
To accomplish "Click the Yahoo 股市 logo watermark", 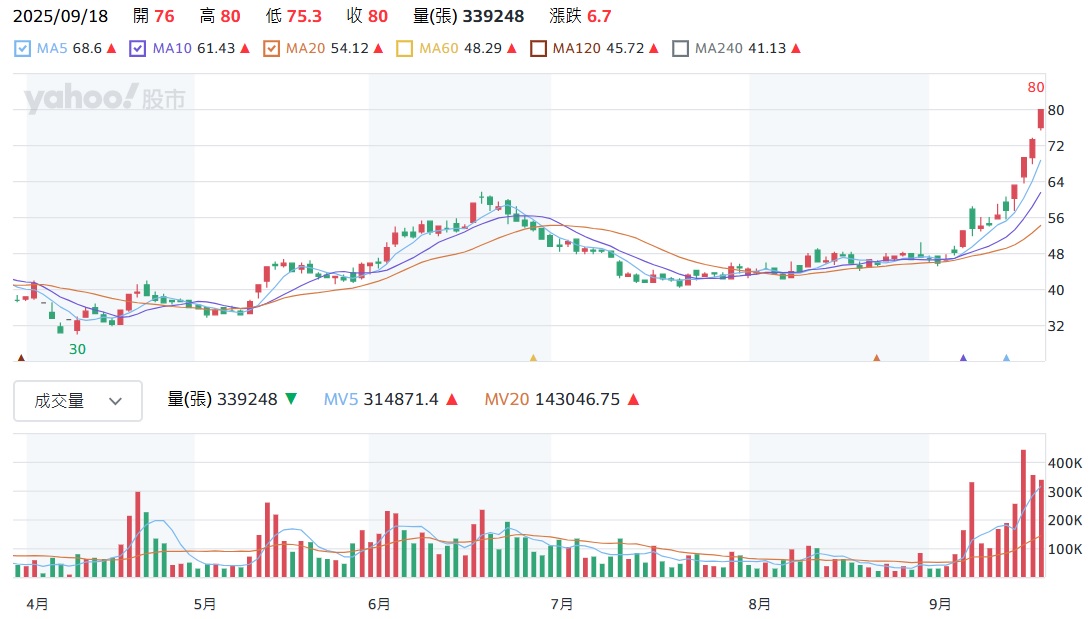I will point(105,99).
